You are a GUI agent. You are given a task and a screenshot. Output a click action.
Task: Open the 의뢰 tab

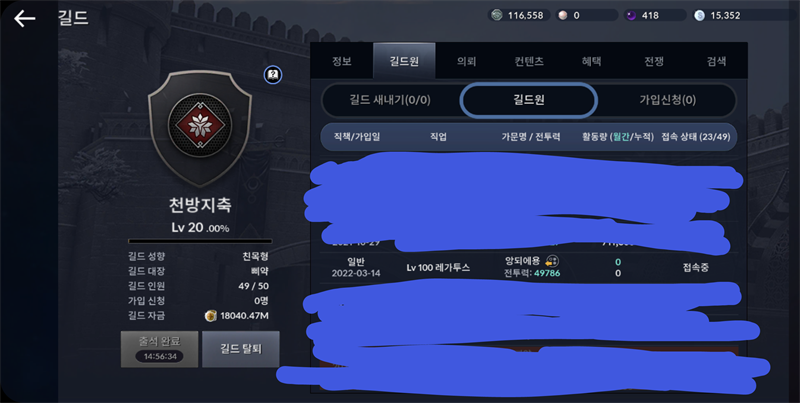(x=466, y=61)
